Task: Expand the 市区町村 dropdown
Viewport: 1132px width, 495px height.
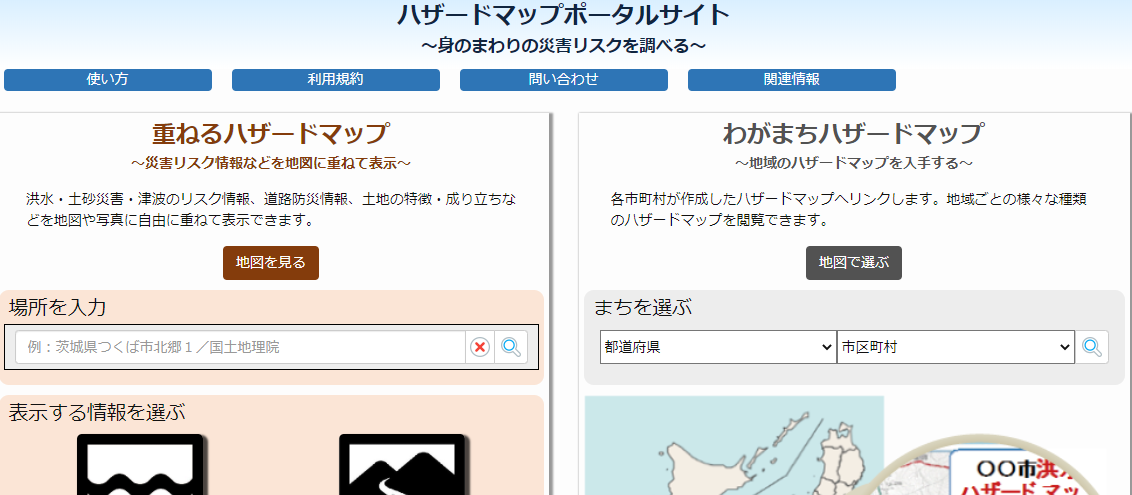Action: (955, 347)
